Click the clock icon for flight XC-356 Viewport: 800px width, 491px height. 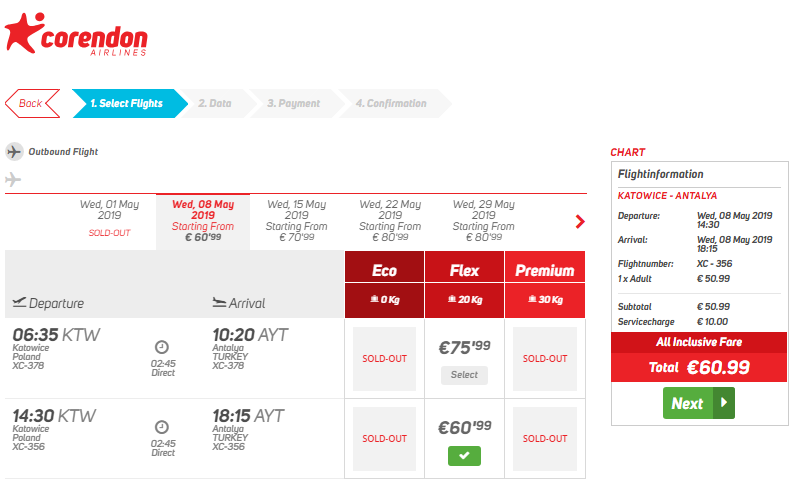(x=162, y=427)
